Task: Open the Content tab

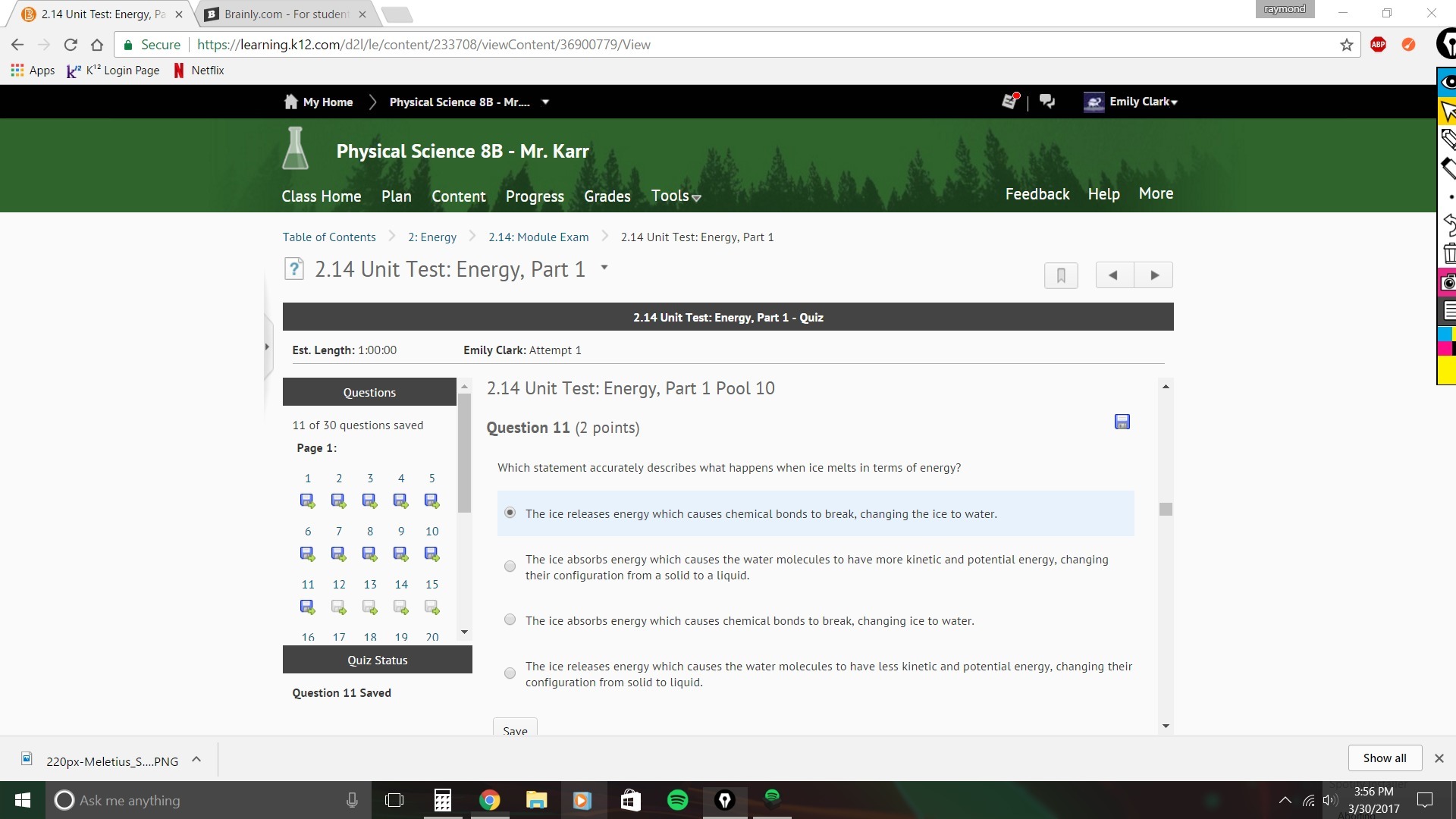Action: tap(458, 196)
